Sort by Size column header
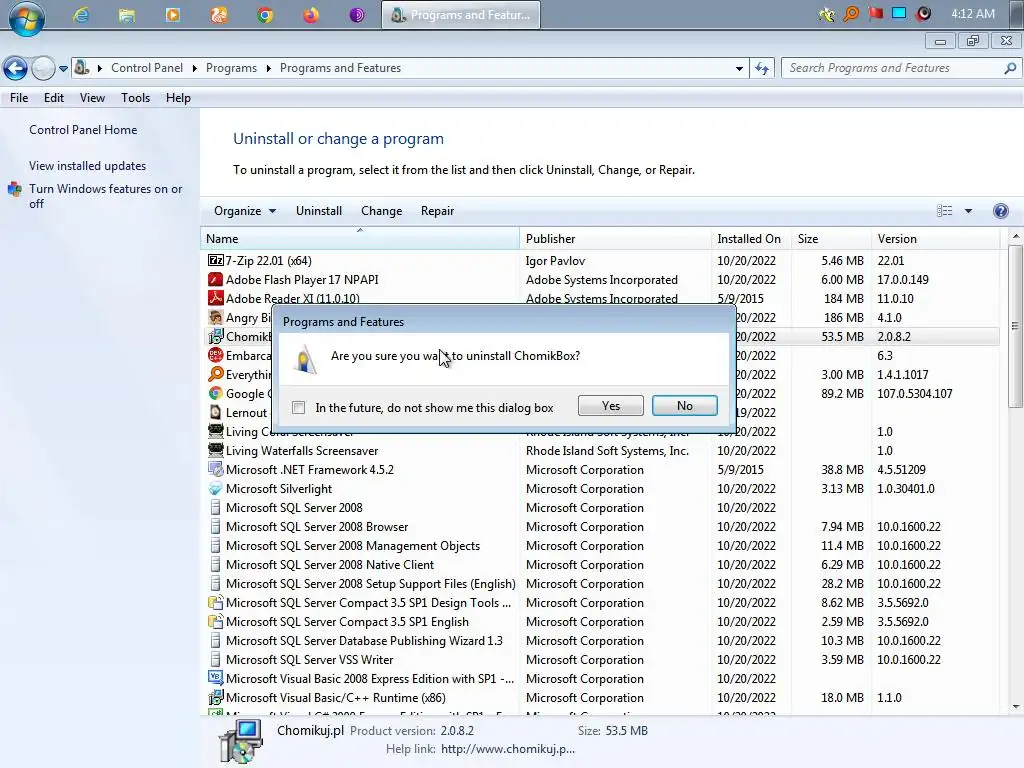 (831, 238)
